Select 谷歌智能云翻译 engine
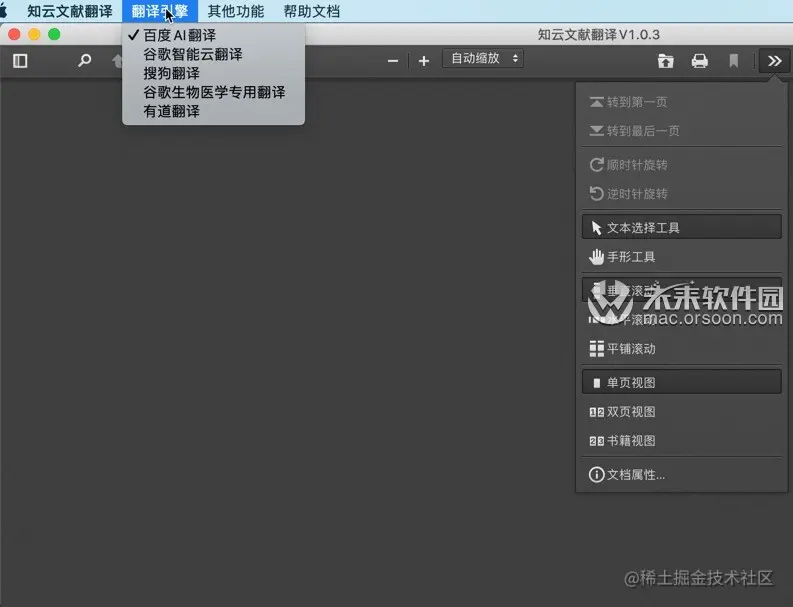This screenshot has height=607, width=793. pos(213,54)
